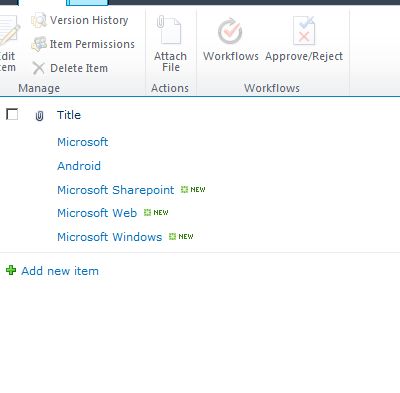Click the NEW badge beside Microsoft Web
The height and width of the screenshot is (393, 400).
click(x=156, y=213)
